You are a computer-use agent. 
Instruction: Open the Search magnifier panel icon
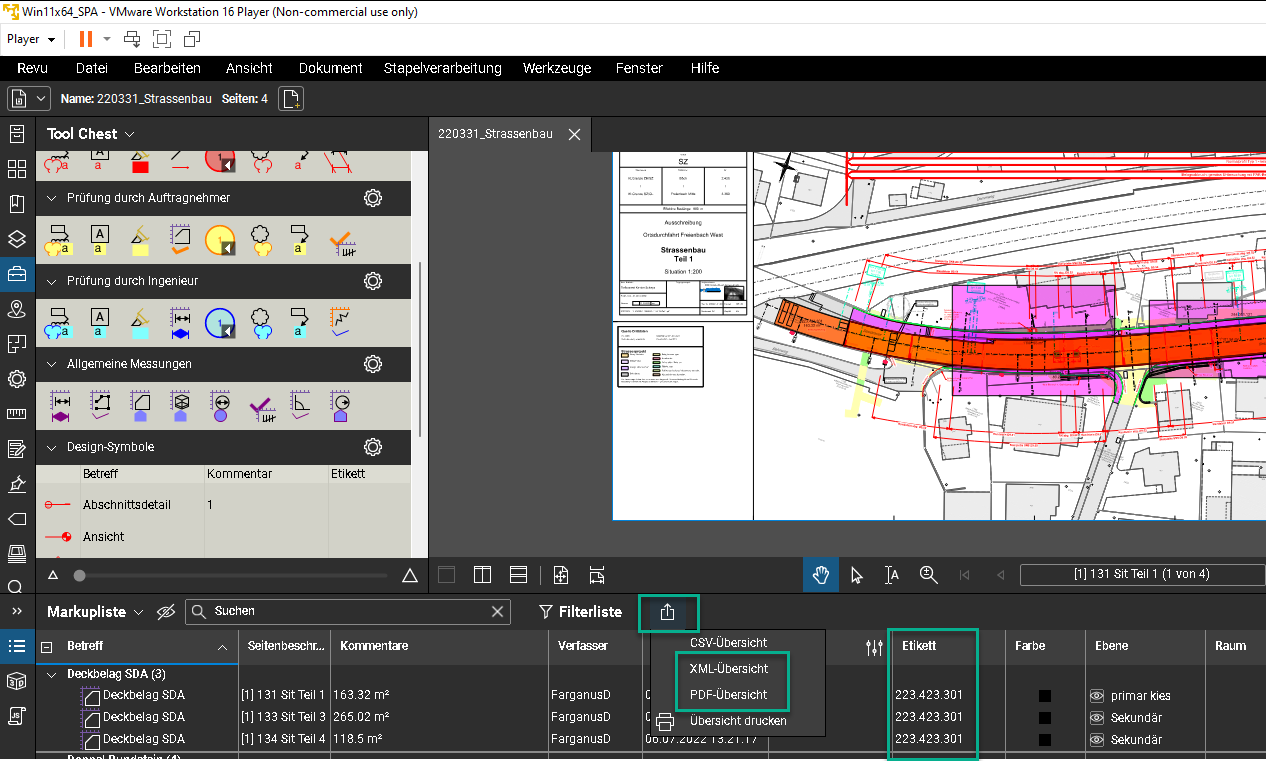[15, 587]
